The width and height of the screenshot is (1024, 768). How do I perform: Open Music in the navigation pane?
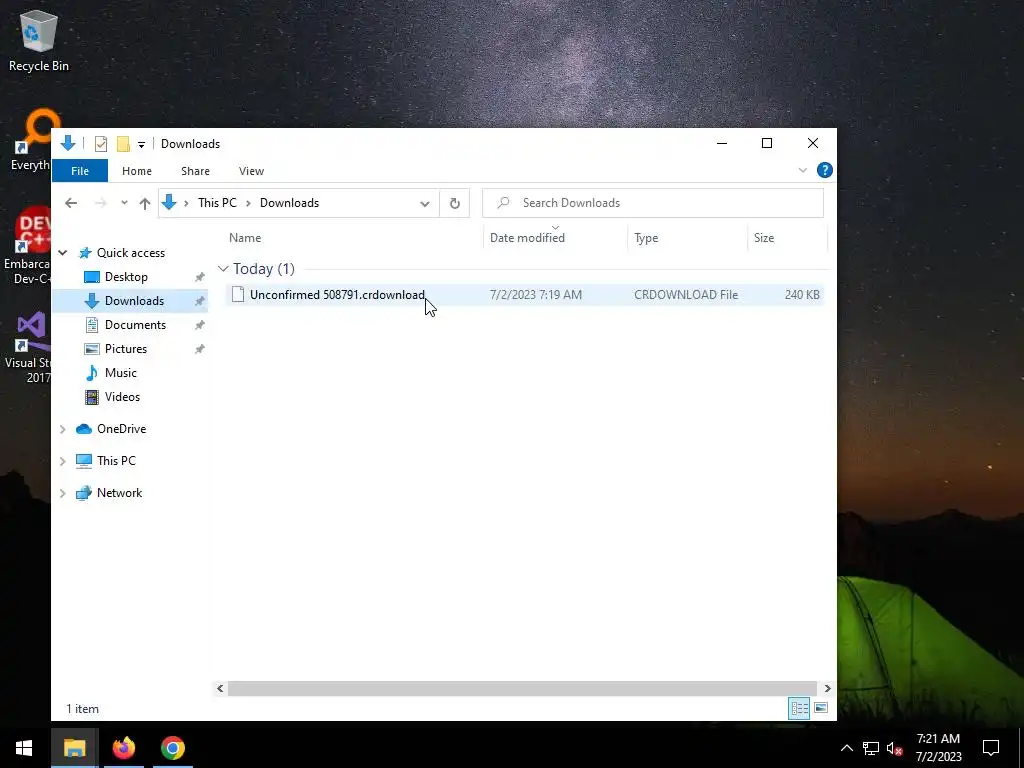tap(120, 373)
